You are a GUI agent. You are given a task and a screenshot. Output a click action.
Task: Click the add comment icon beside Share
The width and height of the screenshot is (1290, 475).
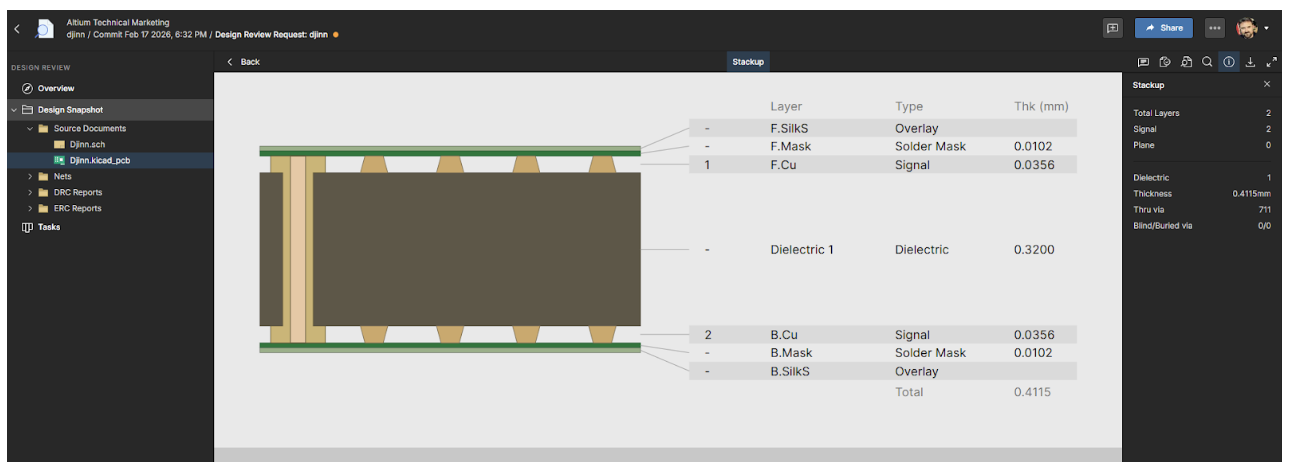click(1112, 28)
